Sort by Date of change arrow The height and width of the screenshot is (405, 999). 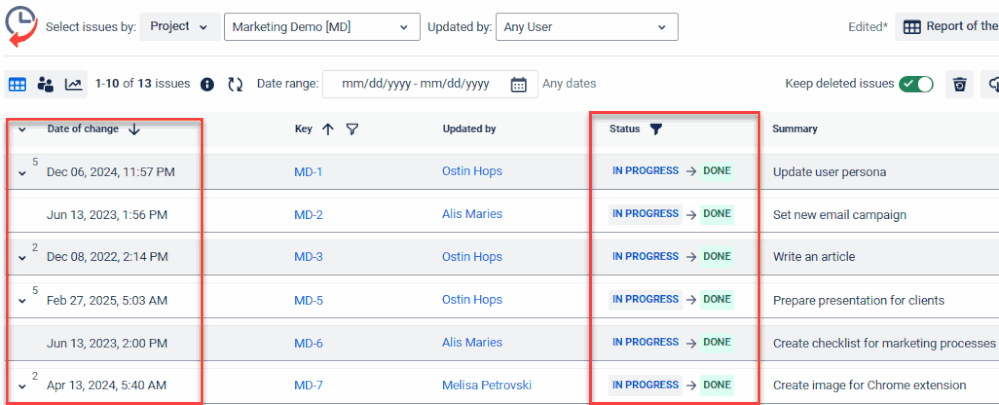(133, 129)
